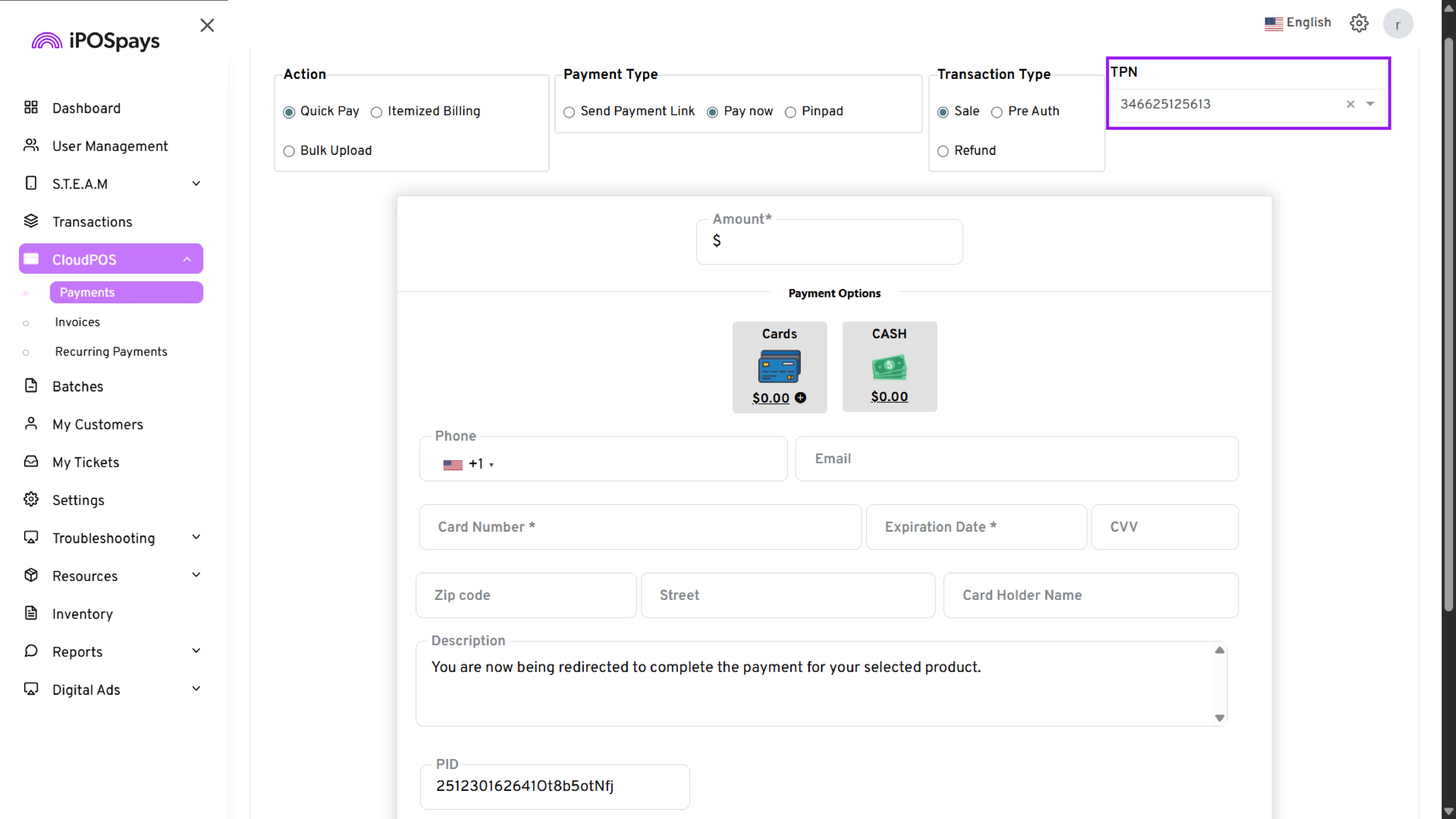Viewport: 1456px width, 819px height.
Task: Click the Cards payment option icon
Action: pyautogui.click(x=779, y=366)
